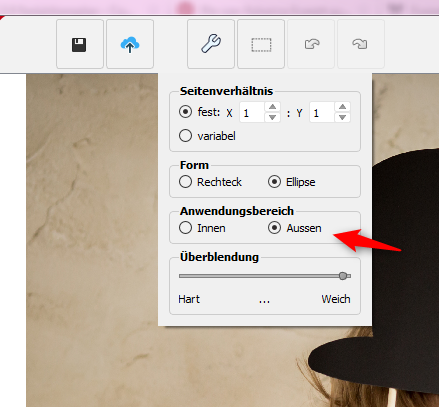Click the Überblendung slider track near Hart
Screen dimensions: 439x407
coord(192,276)
